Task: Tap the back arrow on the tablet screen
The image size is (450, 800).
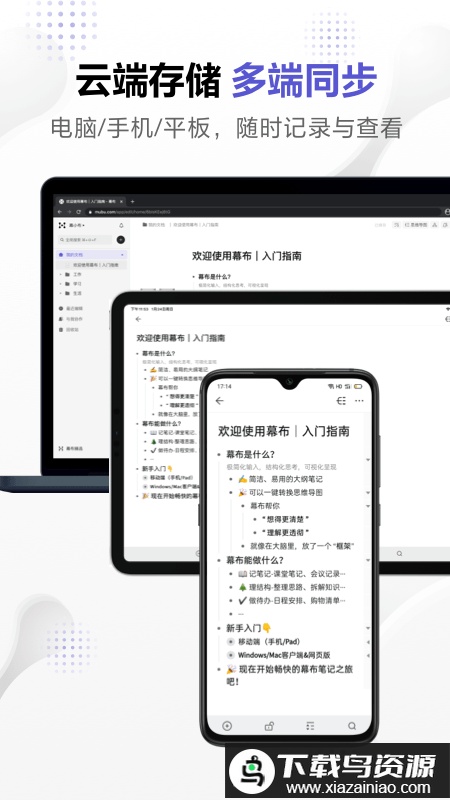Action: pos(138,319)
